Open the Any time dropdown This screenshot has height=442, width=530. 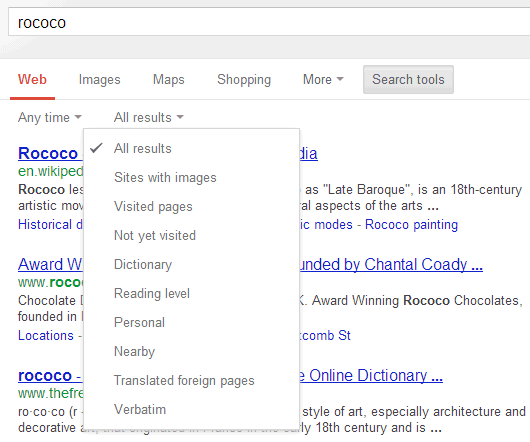pos(50,118)
